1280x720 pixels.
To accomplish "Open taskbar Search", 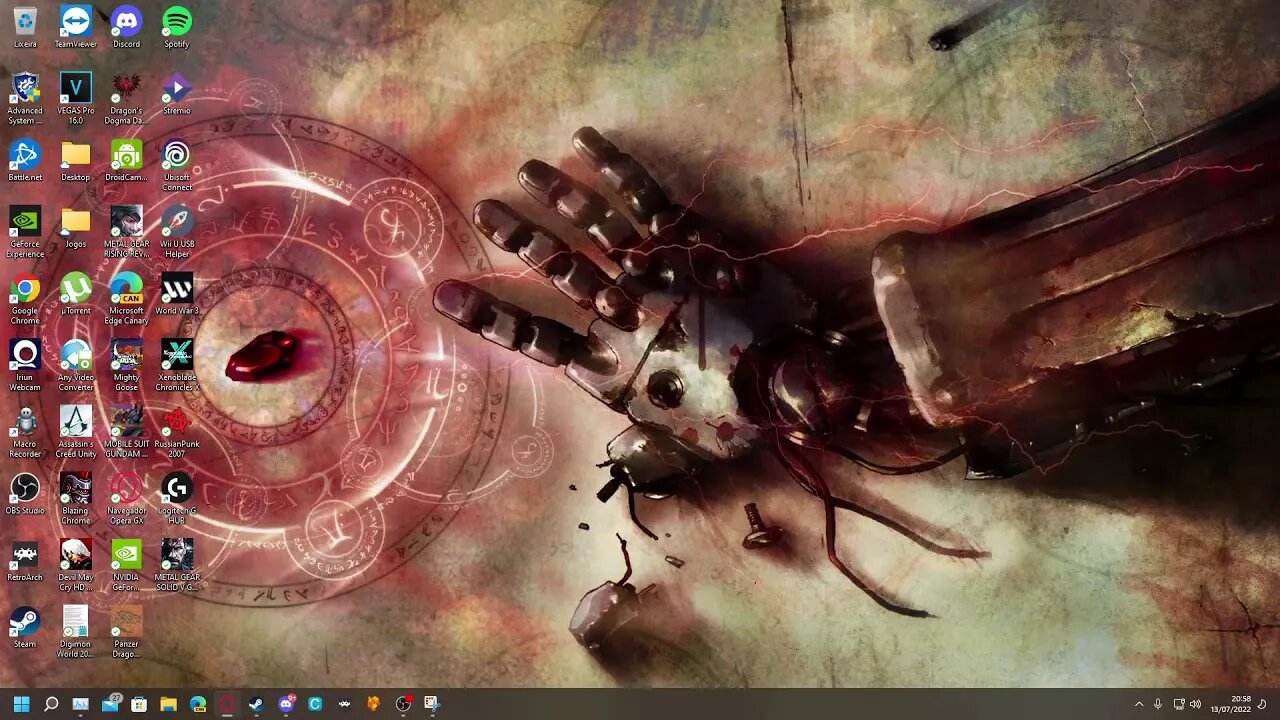I will pos(51,704).
